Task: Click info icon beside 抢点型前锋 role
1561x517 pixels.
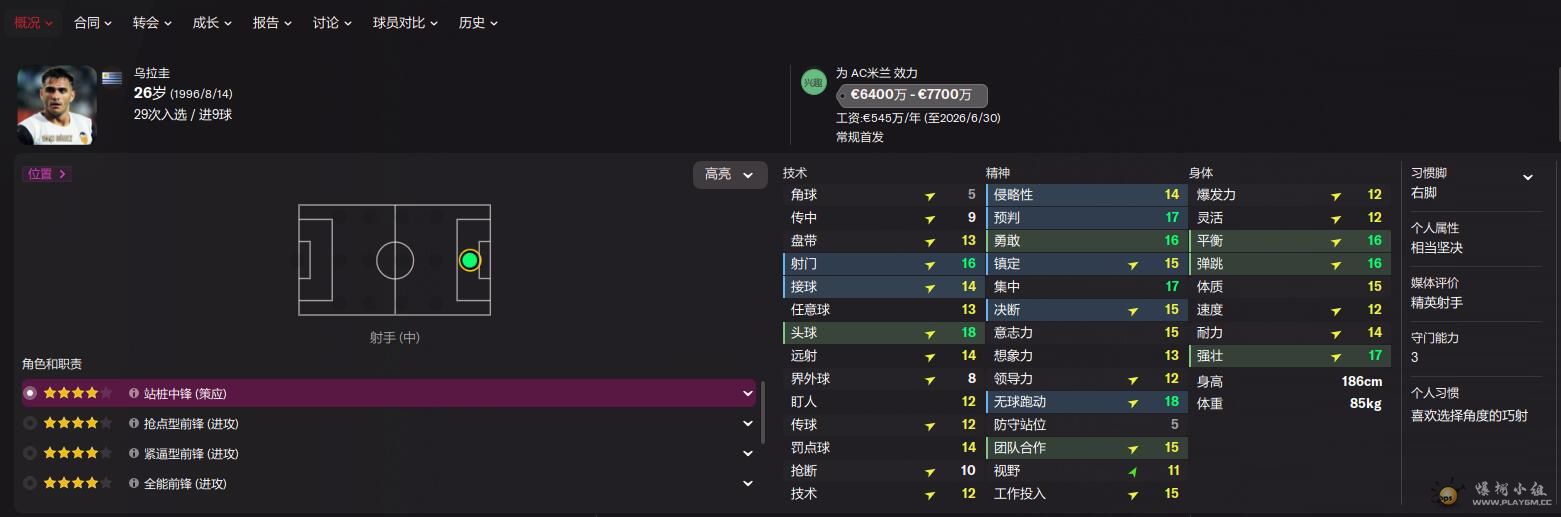Action: [134, 424]
